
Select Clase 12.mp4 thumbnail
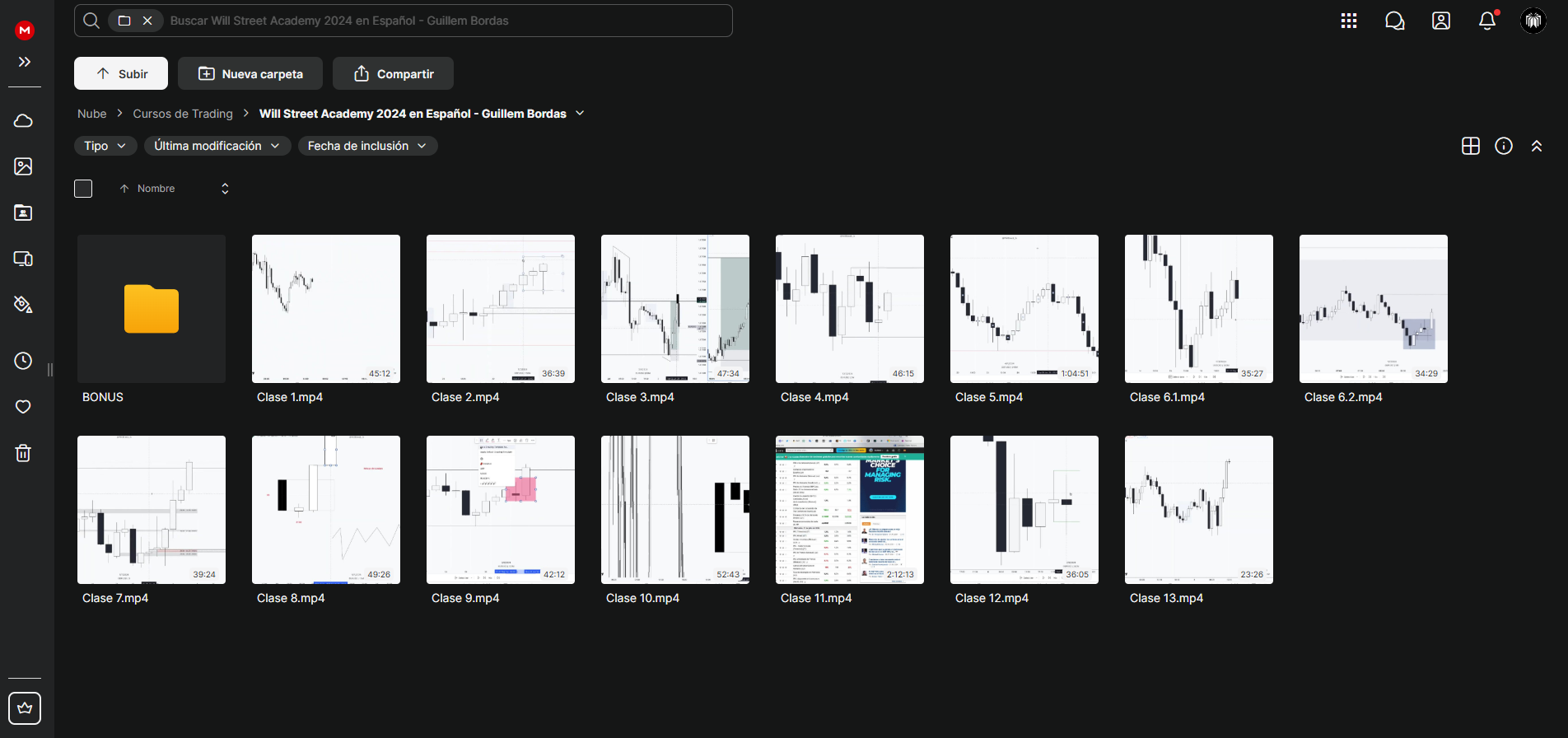1024,510
